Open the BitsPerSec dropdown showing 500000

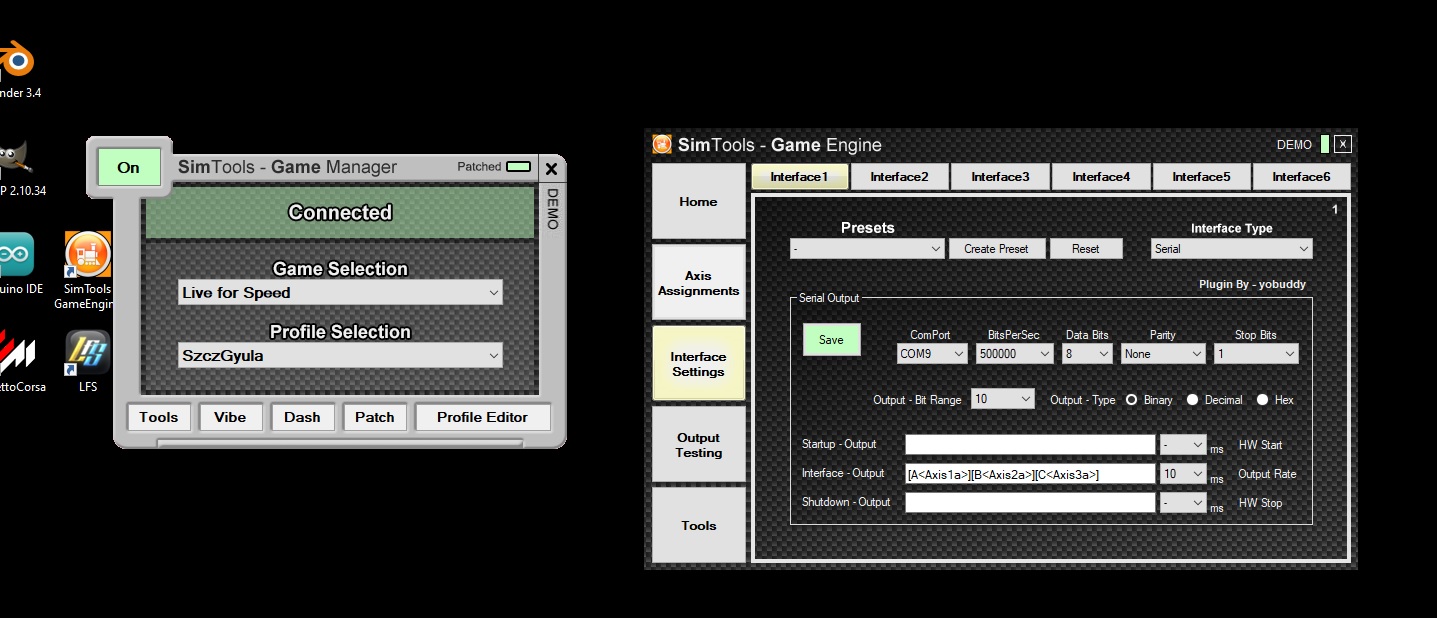1015,354
